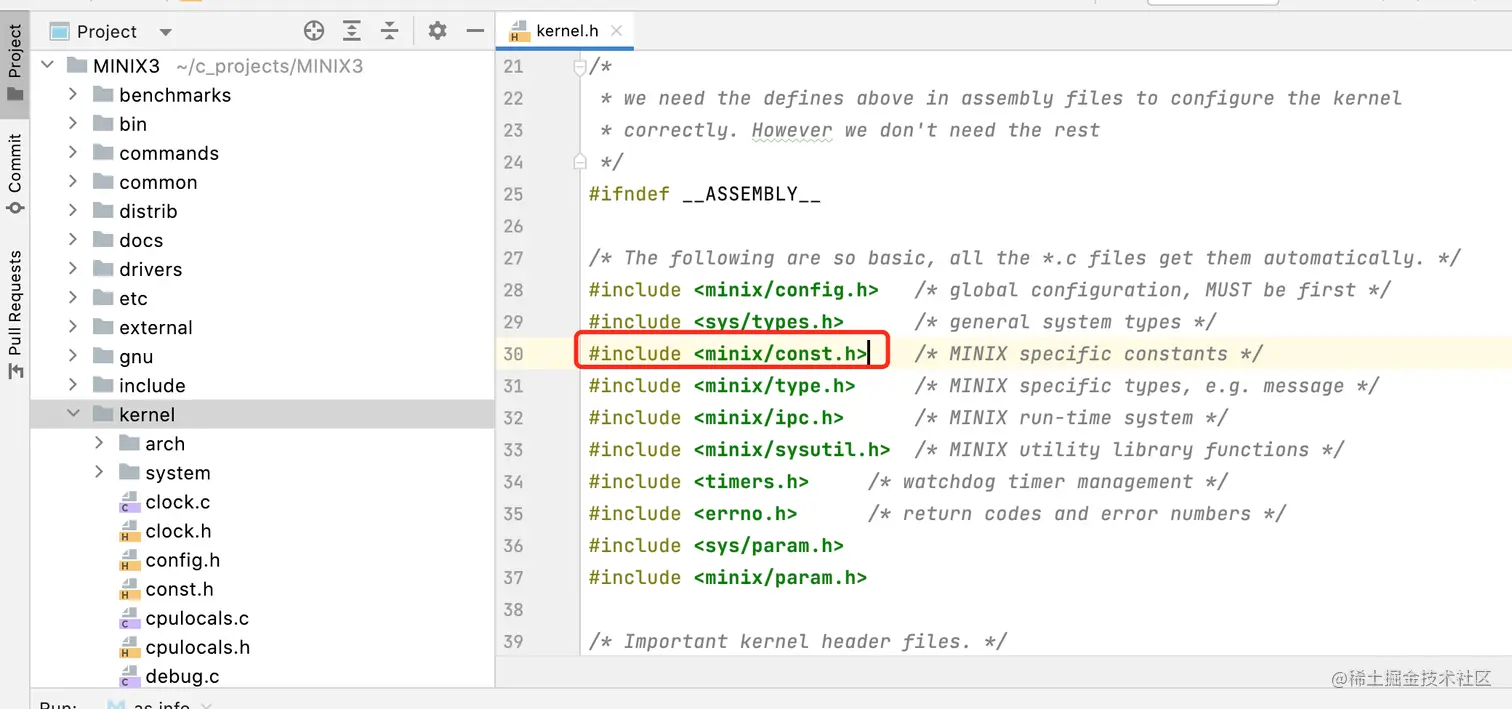Click the <timers.h> include
Screen dimensions: 1512x709
(x=751, y=482)
